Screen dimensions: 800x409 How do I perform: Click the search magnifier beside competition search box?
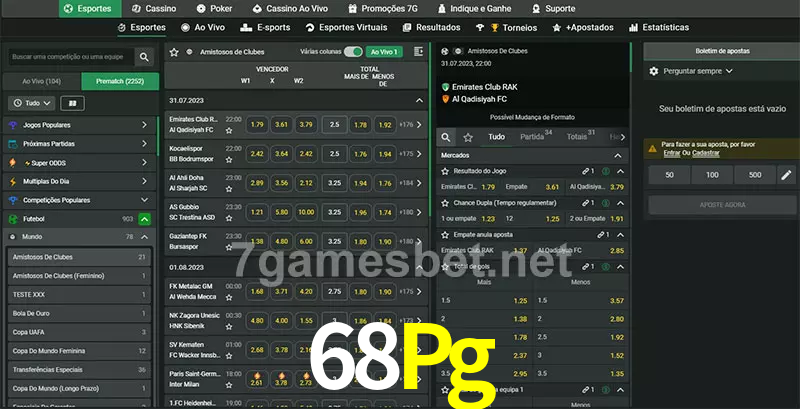click(x=145, y=58)
